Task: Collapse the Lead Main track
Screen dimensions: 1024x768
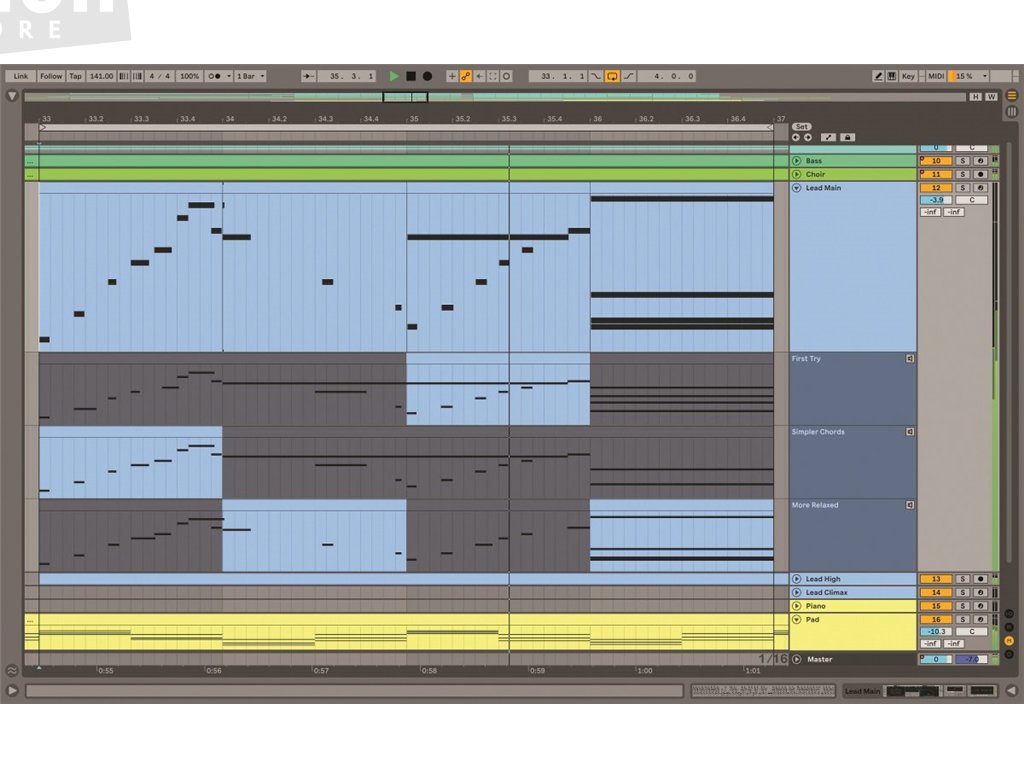Action: pyautogui.click(x=797, y=188)
